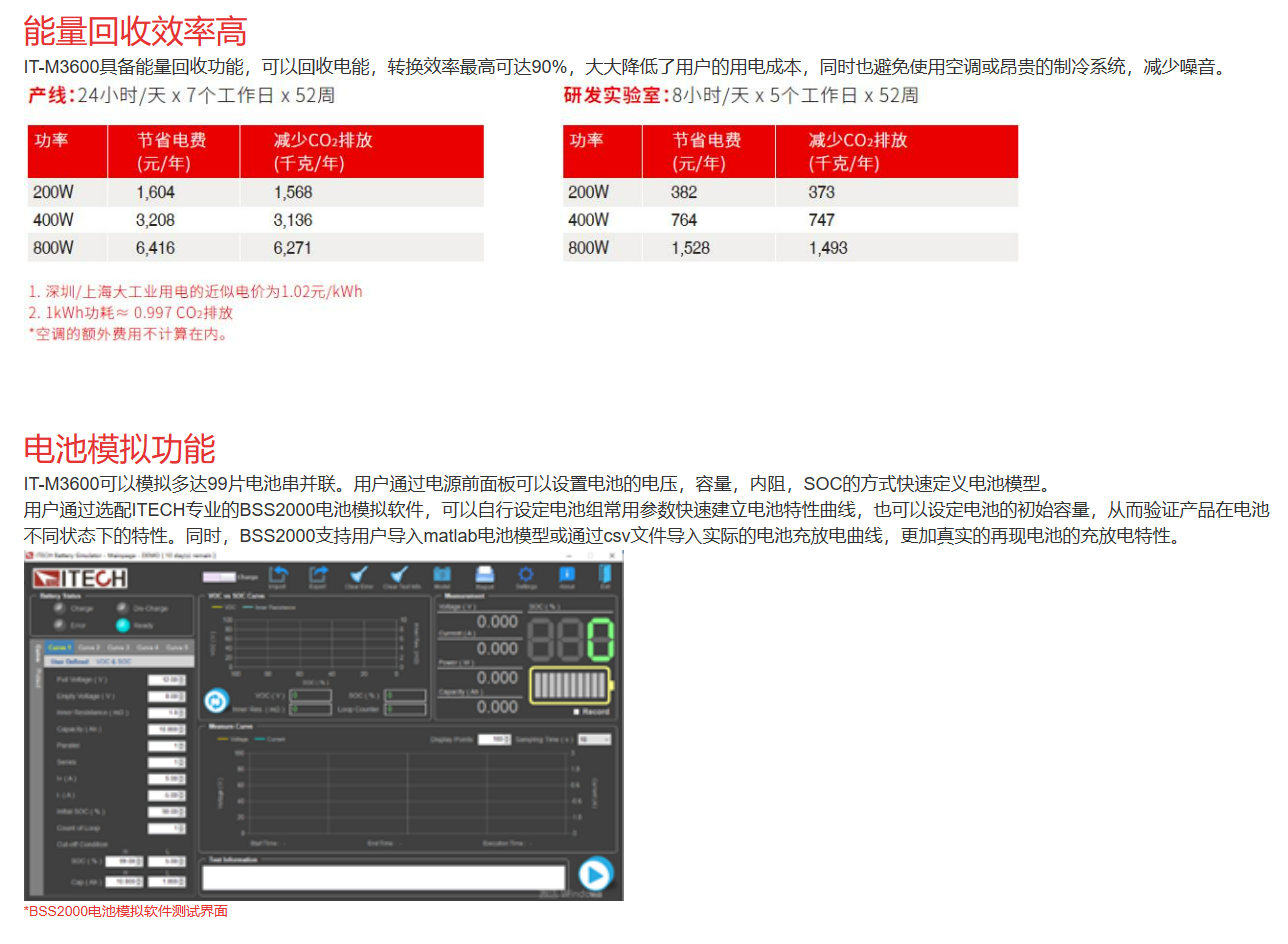Click the 能量回收效率高 heading
1288x944 pixels.
point(136,31)
